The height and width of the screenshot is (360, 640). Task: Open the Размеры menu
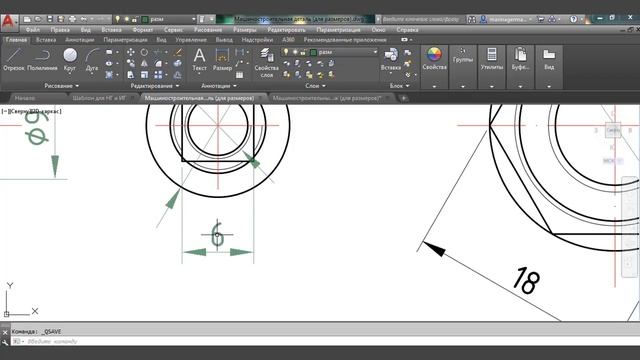pos(245,30)
